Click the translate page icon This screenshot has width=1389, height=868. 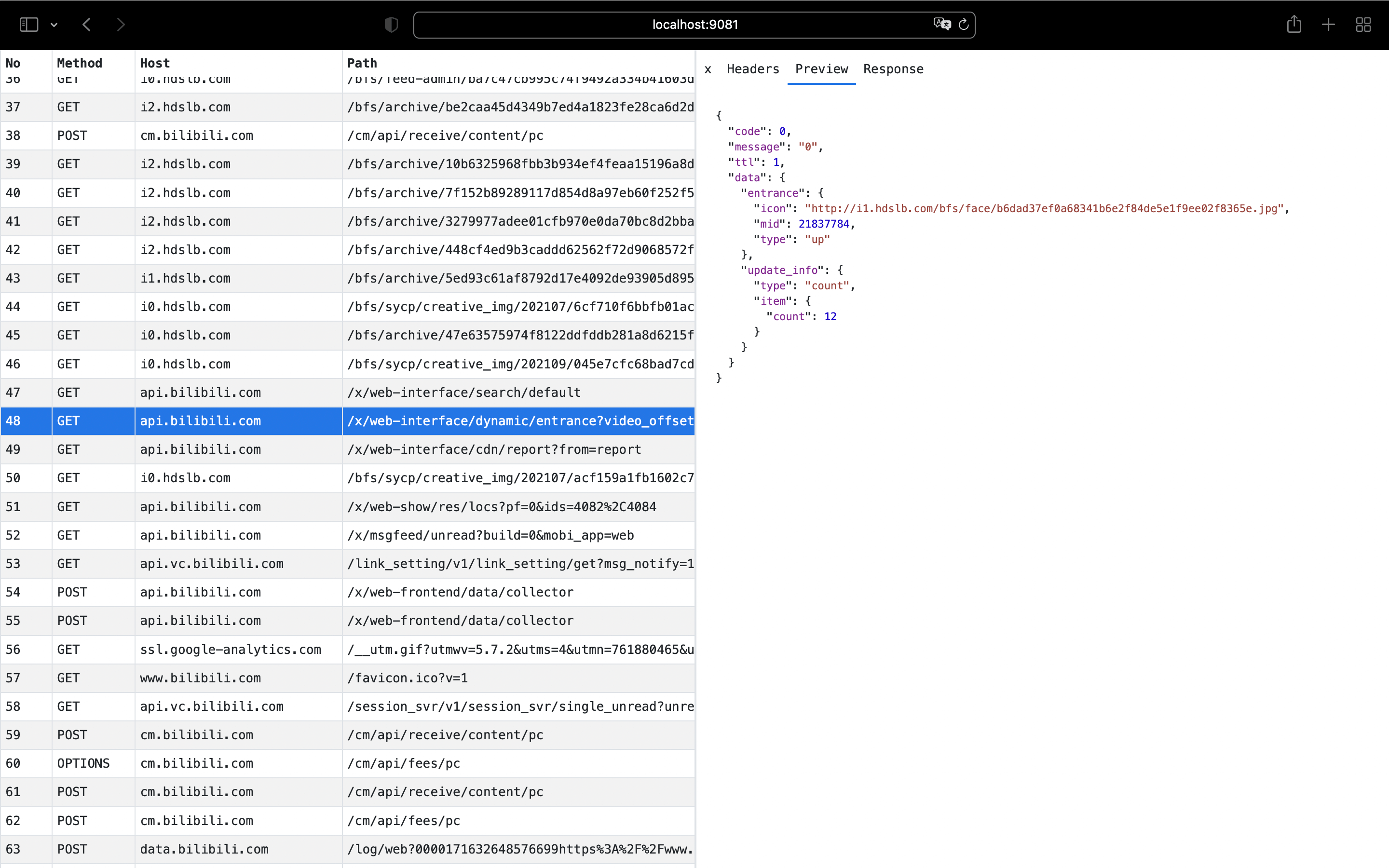[x=941, y=24]
